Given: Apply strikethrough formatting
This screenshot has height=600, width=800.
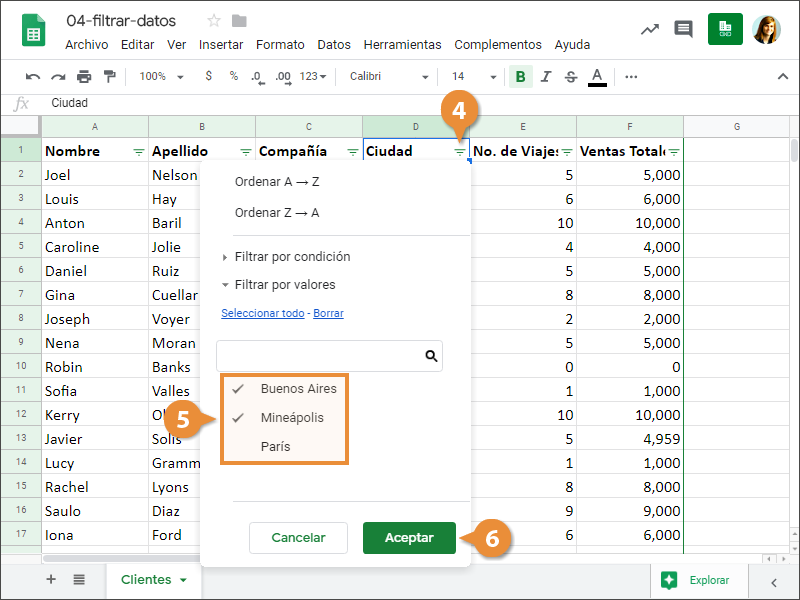Looking at the screenshot, I should [571, 77].
